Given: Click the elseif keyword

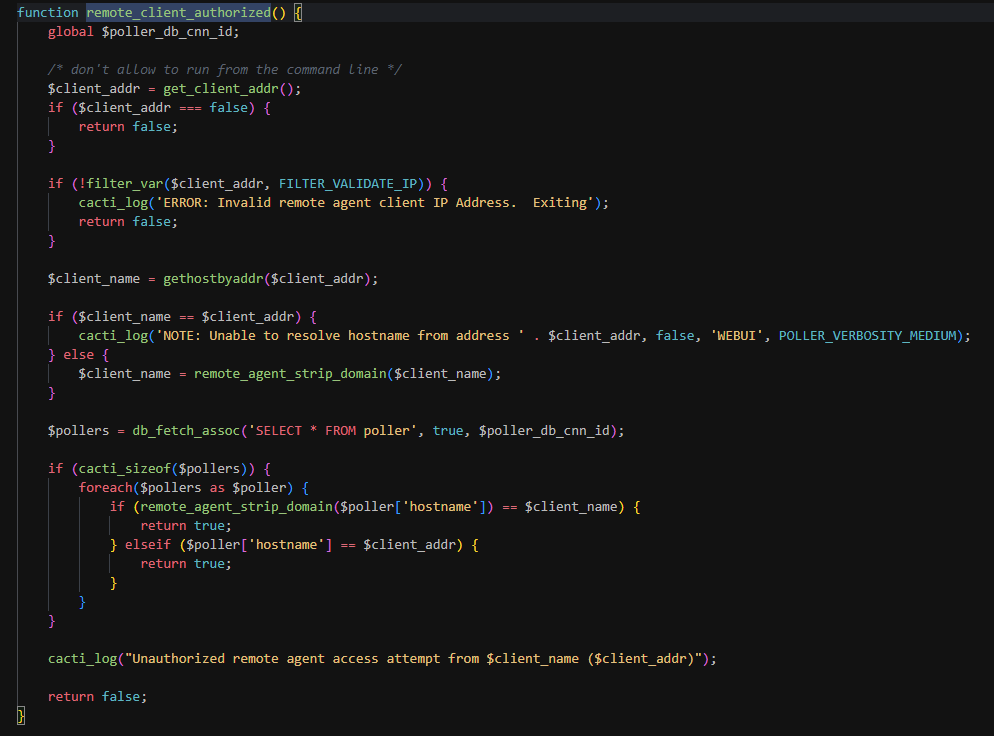Looking at the screenshot, I should pos(148,545).
